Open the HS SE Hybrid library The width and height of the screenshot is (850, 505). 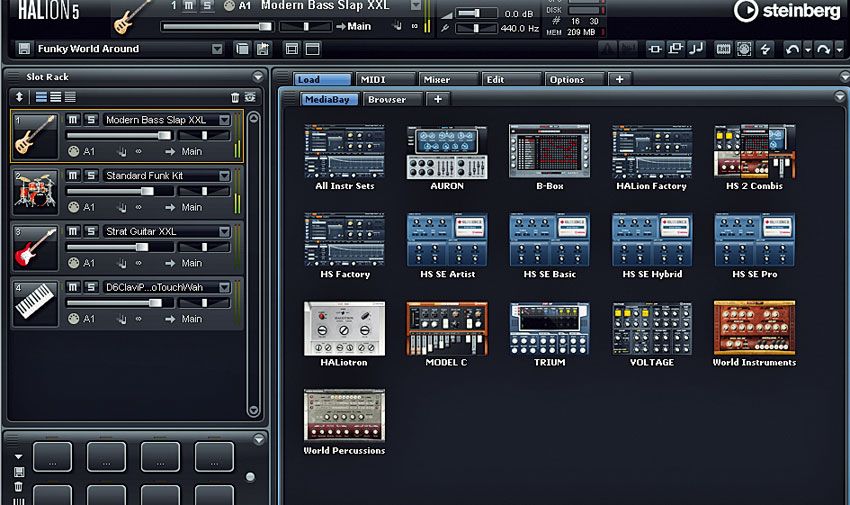652,239
